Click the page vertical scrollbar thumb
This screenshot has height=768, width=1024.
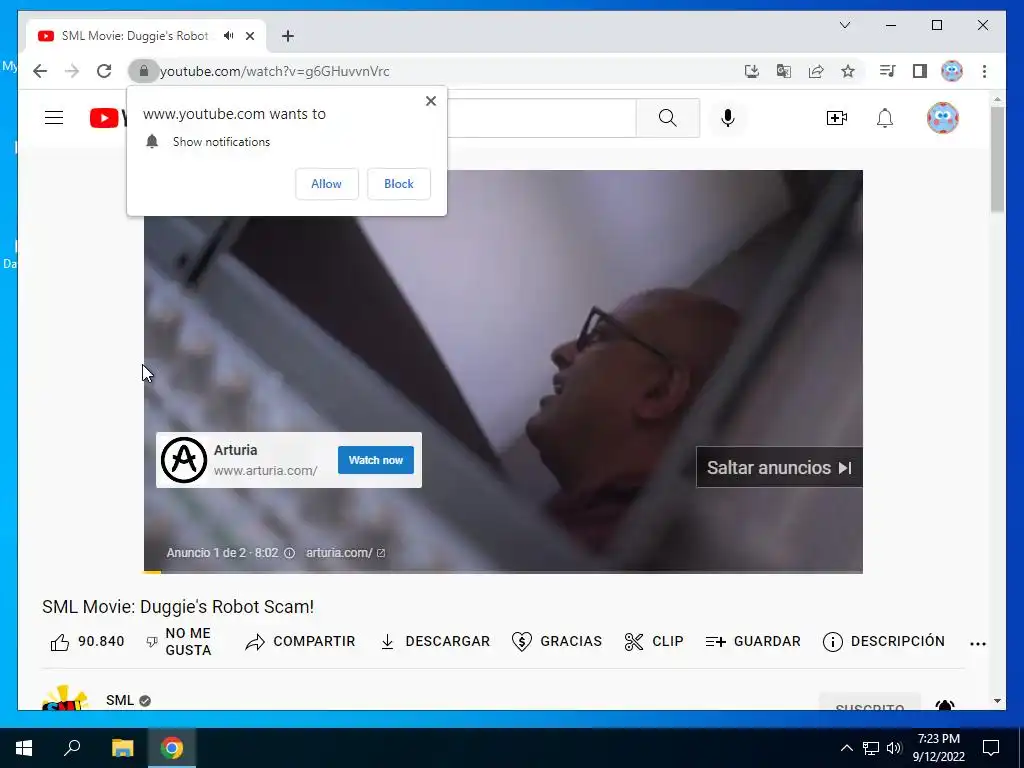click(x=997, y=159)
